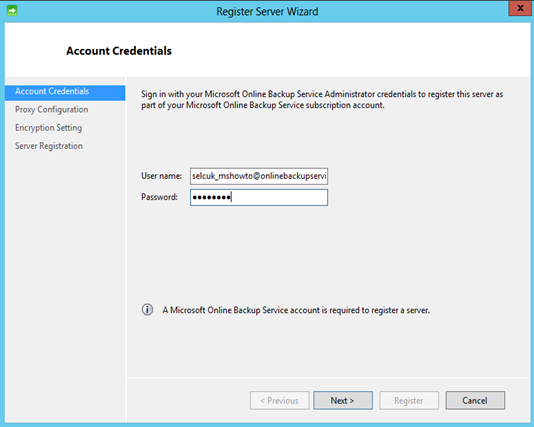This screenshot has height=427, width=534.
Task: Click the text 'A Microsoft Online Backup Service account is required'
Action: pos(296,310)
